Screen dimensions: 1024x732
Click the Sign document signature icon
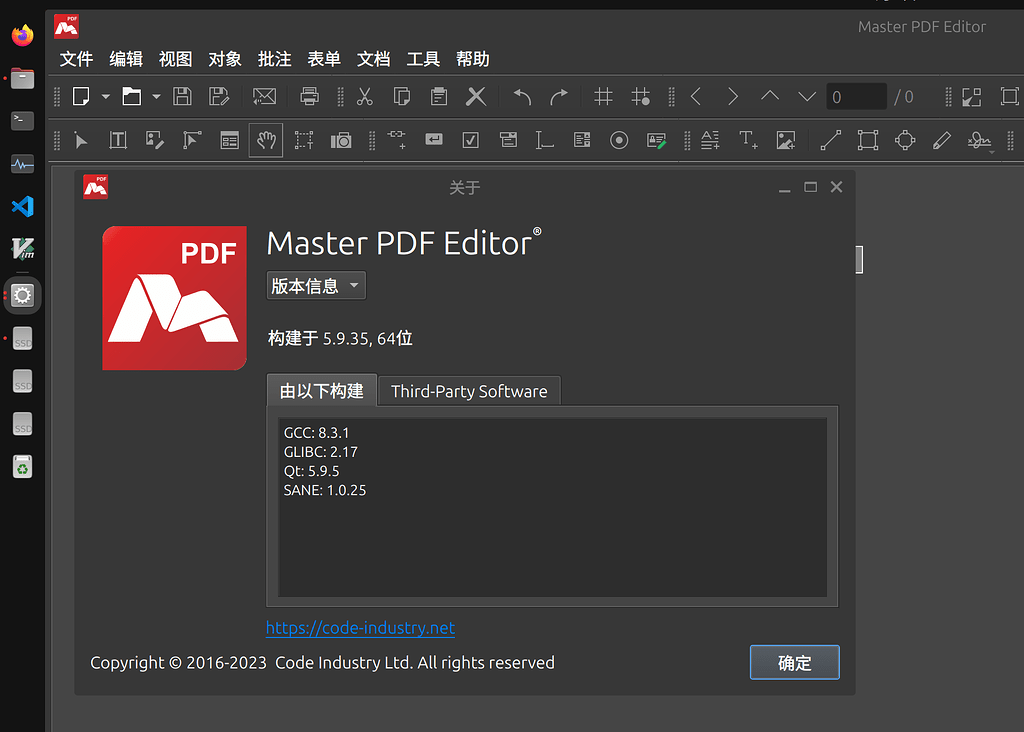pyautogui.click(x=979, y=140)
